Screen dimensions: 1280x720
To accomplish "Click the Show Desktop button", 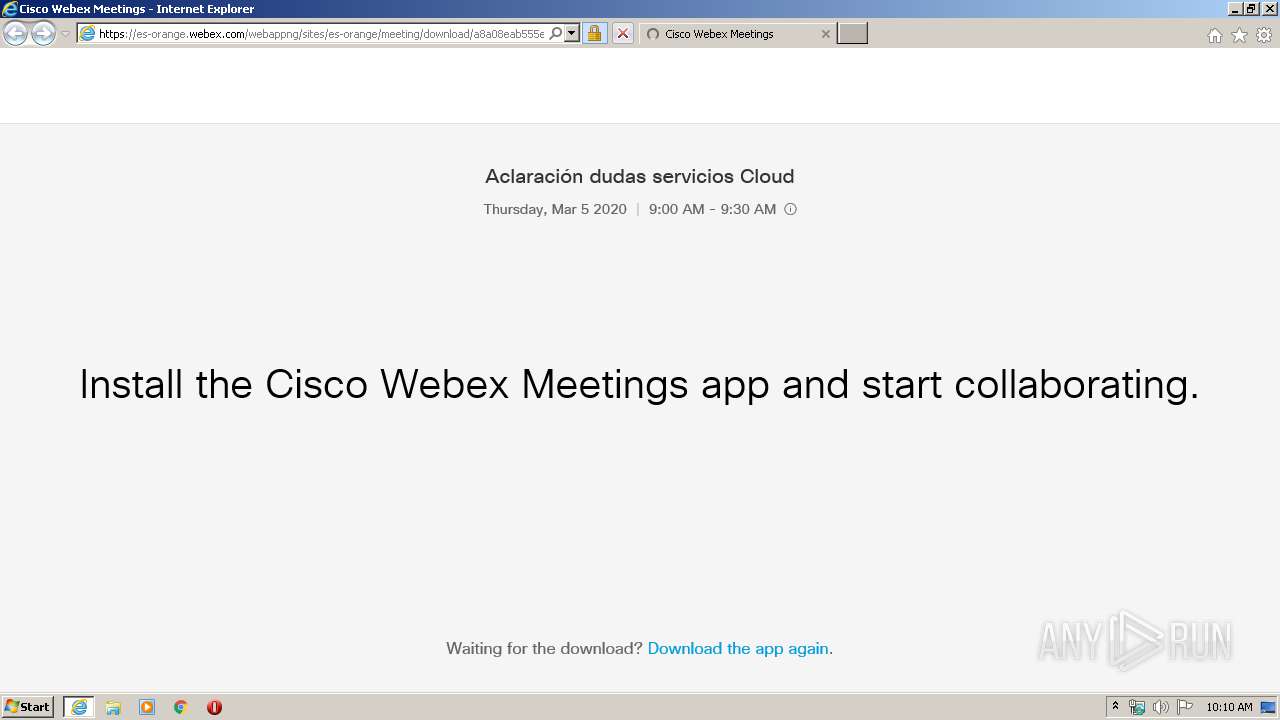I will point(1269,707).
